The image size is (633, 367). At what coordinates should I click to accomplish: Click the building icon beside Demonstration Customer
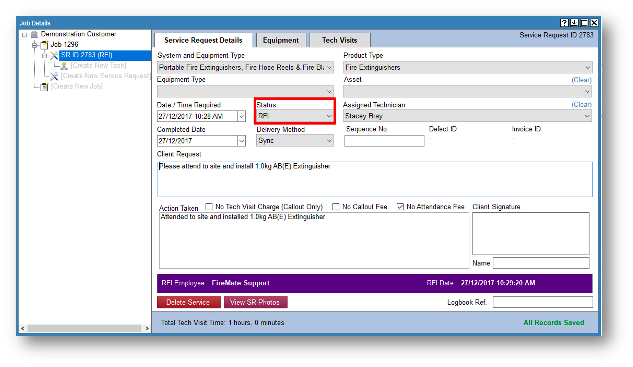click(34, 35)
